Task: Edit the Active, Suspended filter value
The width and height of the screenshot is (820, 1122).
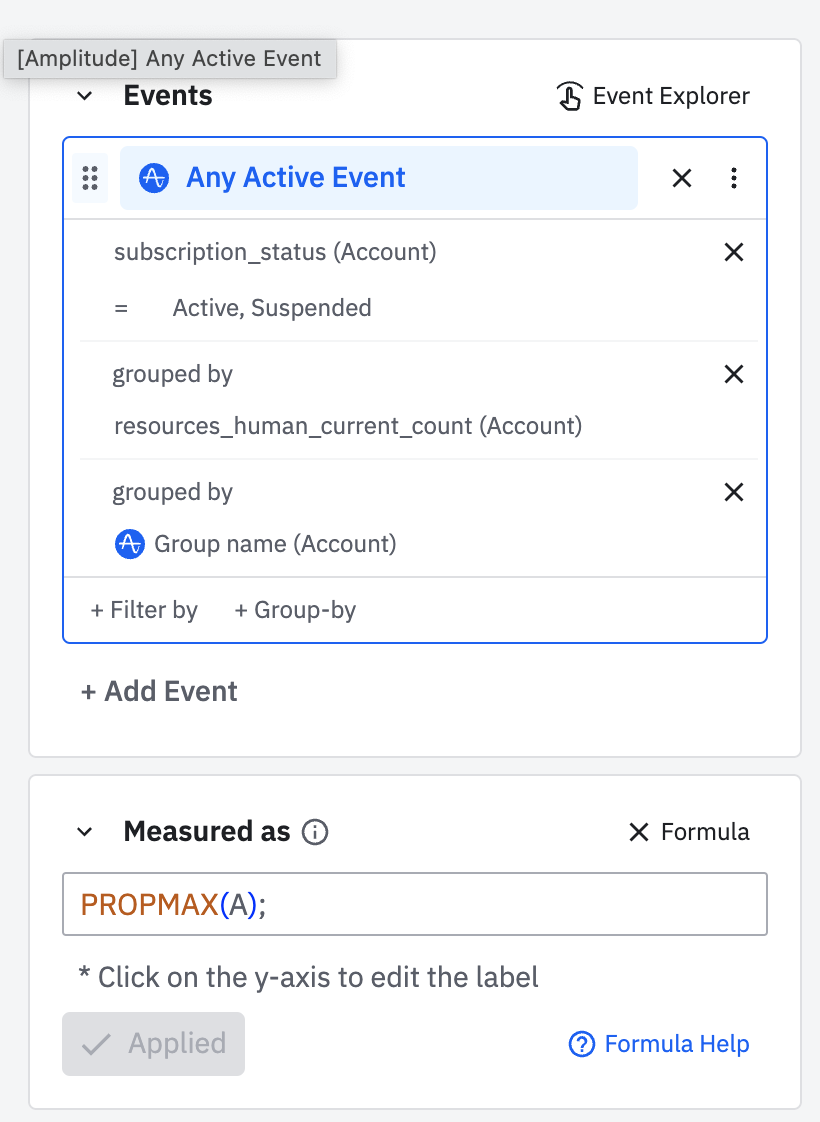Action: click(x=272, y=308)
